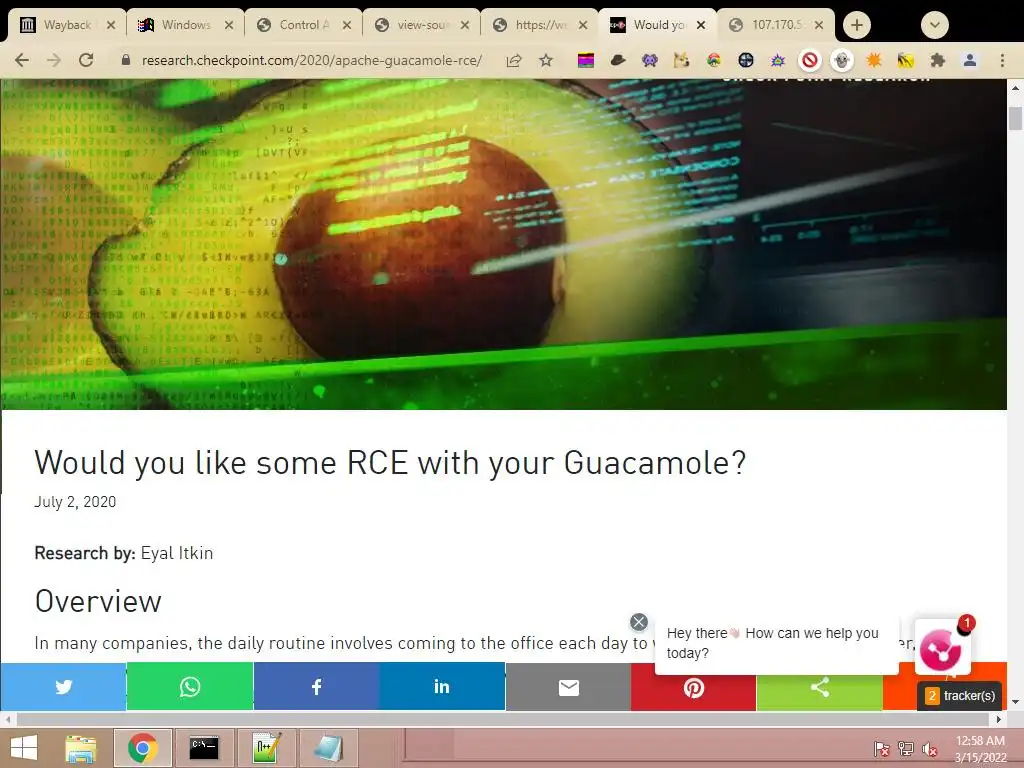Dismiss the chat greeting popup
The width and height of the screenshot is (1024, 768).
coord(639,622)
